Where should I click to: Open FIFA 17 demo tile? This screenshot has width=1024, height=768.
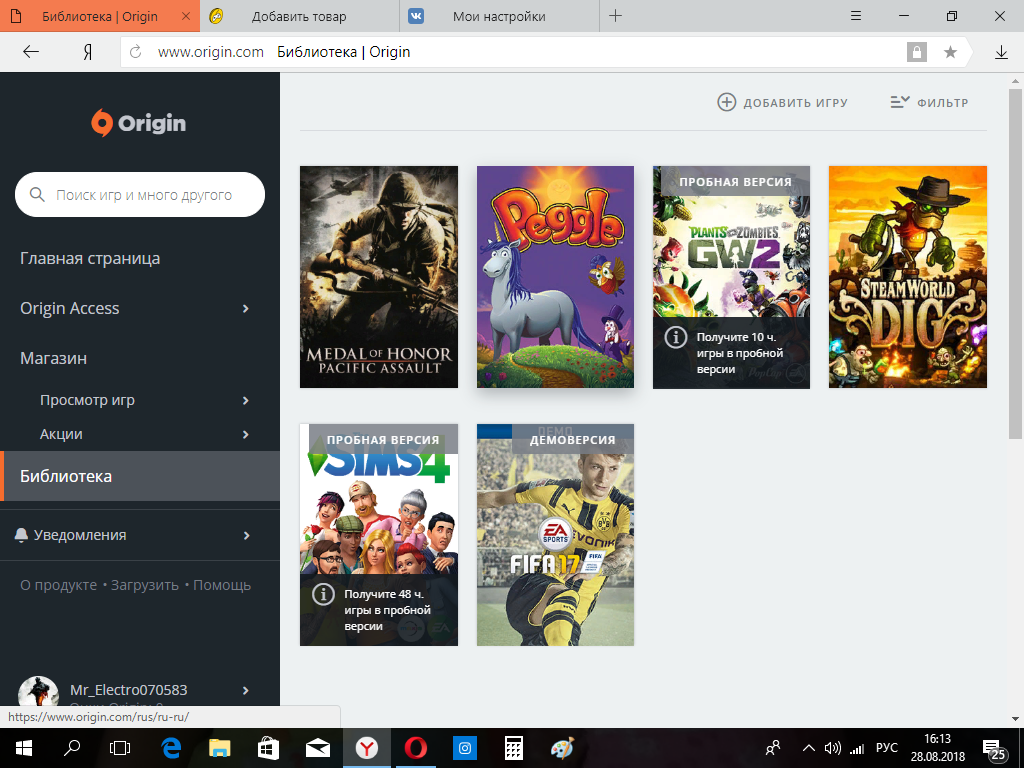pos(555,535)
